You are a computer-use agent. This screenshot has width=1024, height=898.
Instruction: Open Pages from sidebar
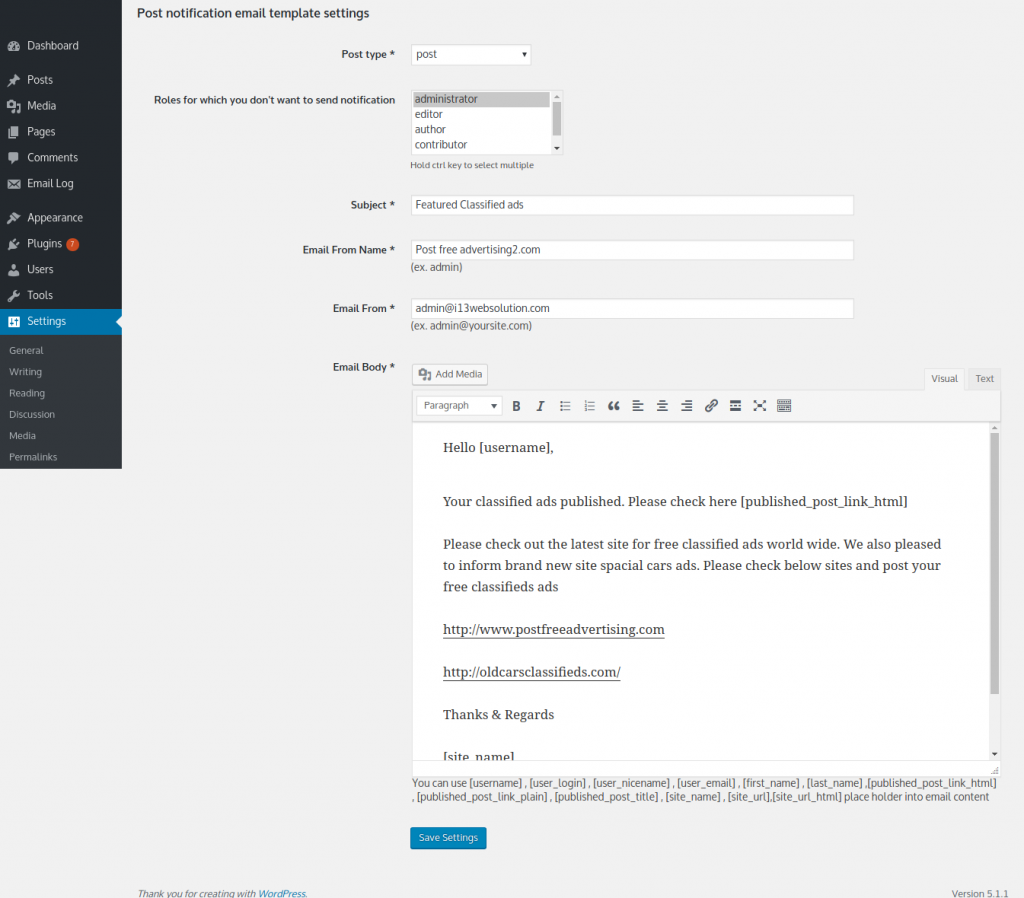pyautogui.click(x=61, y=132)
